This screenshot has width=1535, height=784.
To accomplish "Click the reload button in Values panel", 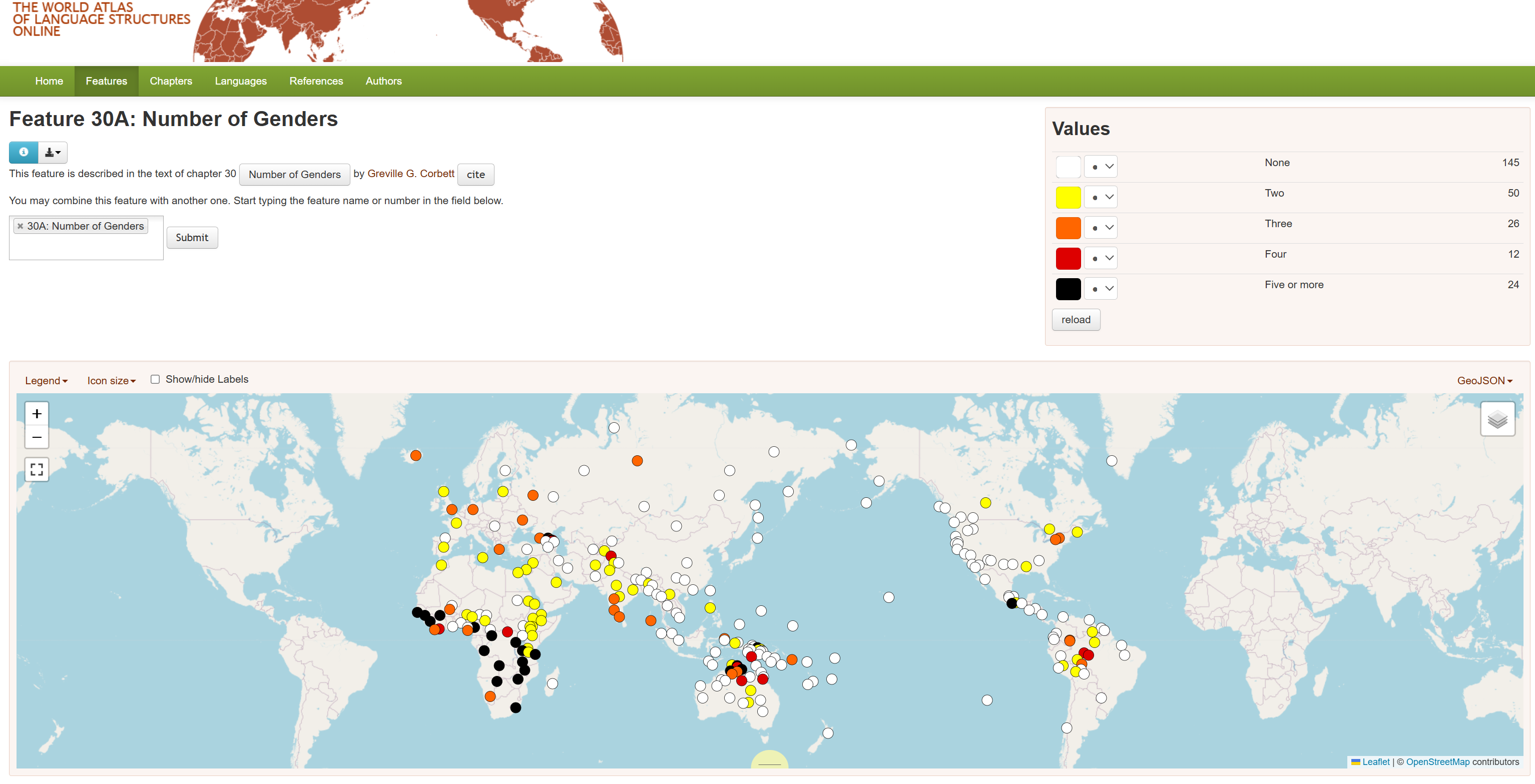I will tap(1076, 320).
